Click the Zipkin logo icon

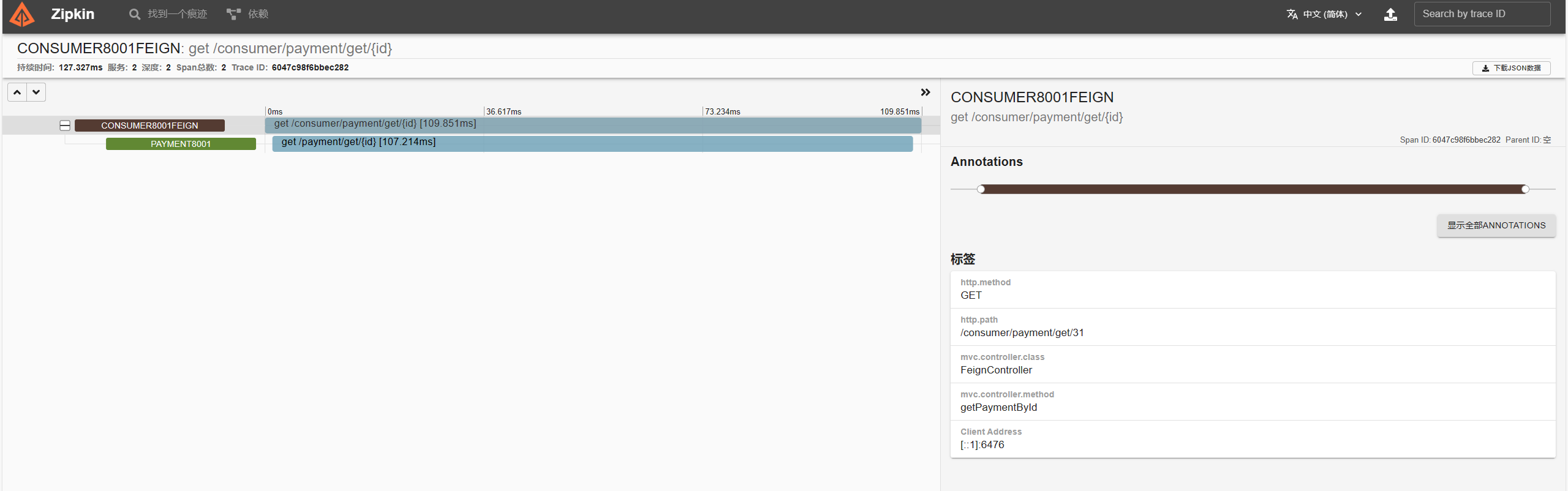[22, 14]
